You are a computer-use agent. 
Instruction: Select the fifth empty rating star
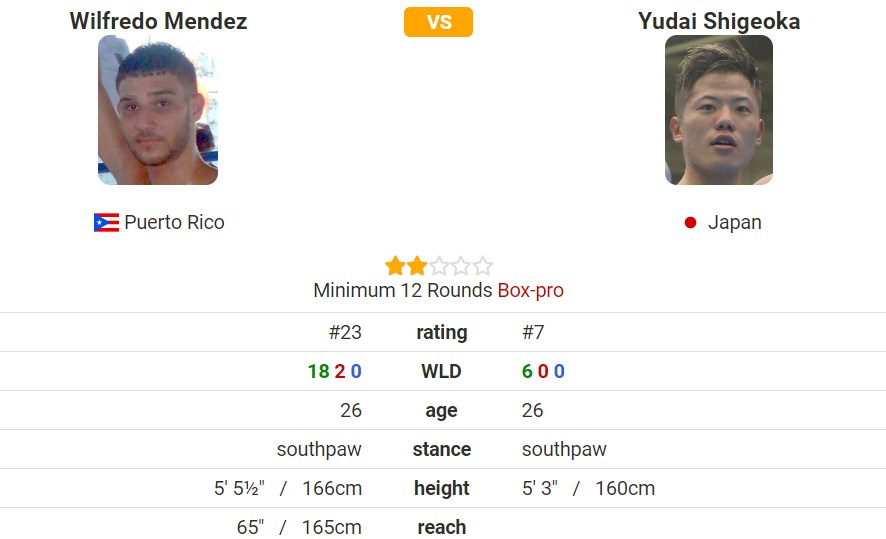483,266
